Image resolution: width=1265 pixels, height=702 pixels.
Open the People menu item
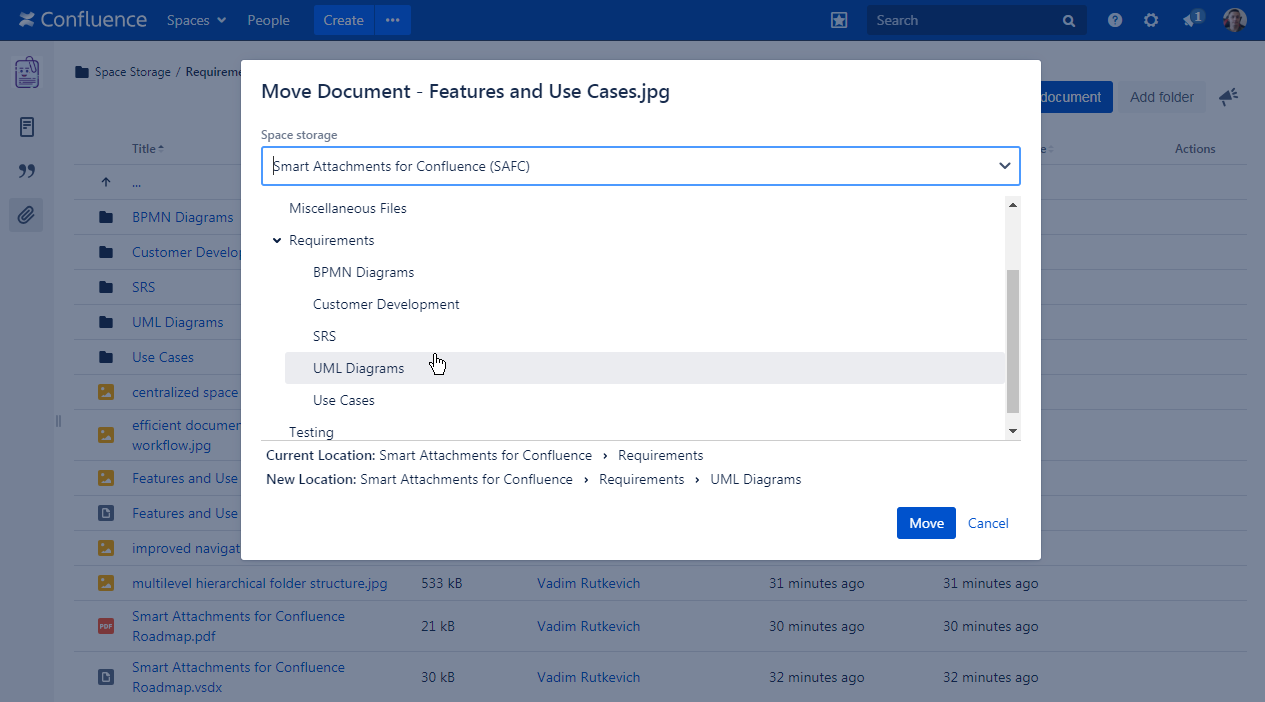point(268,20)
